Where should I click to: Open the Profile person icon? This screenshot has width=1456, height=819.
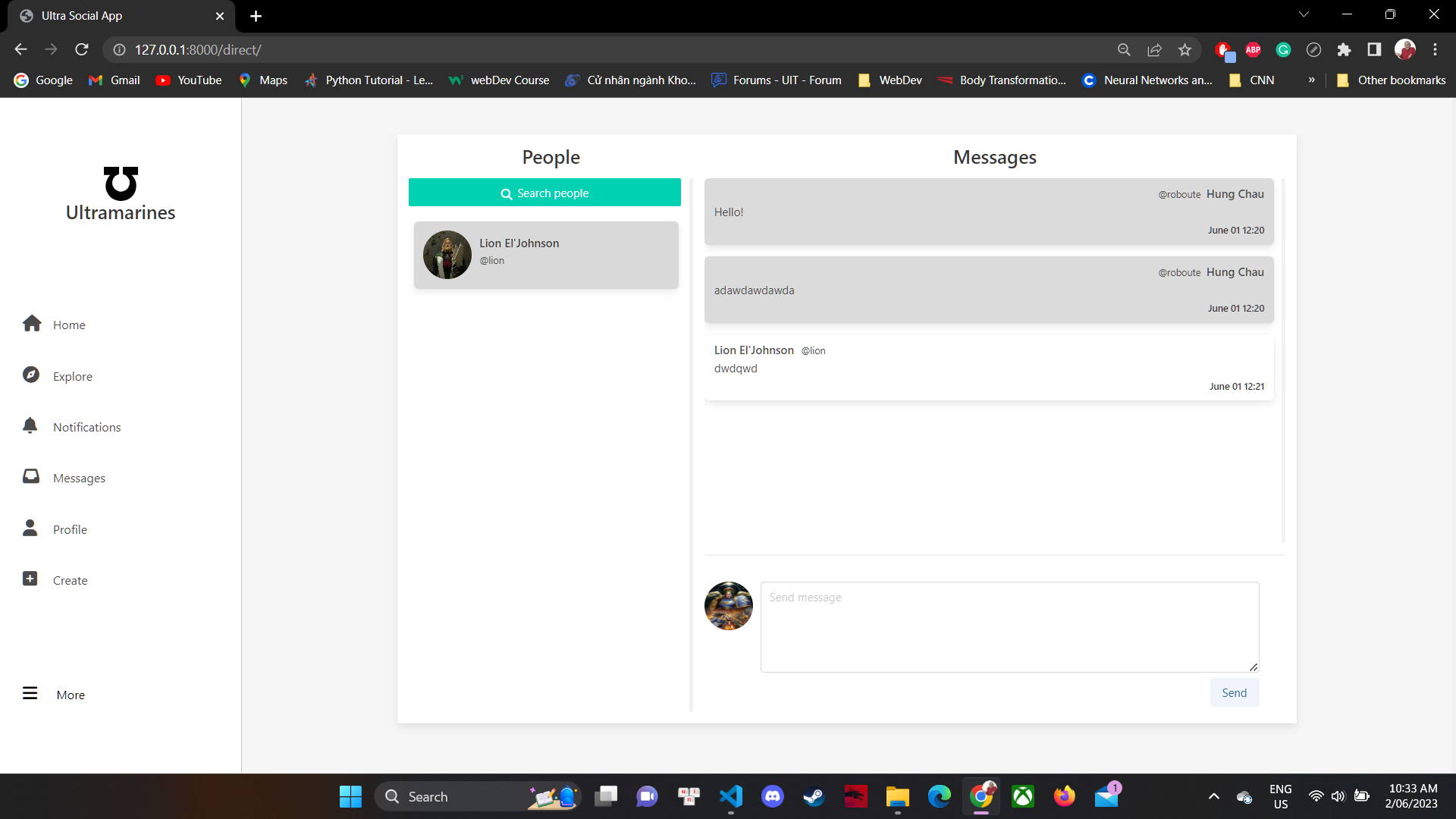30,528
